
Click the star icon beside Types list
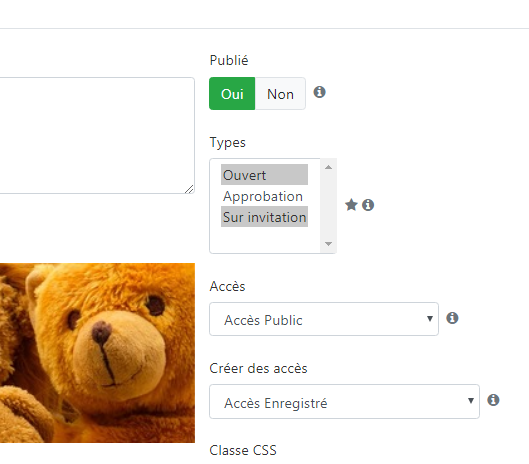tap(351, 204)
